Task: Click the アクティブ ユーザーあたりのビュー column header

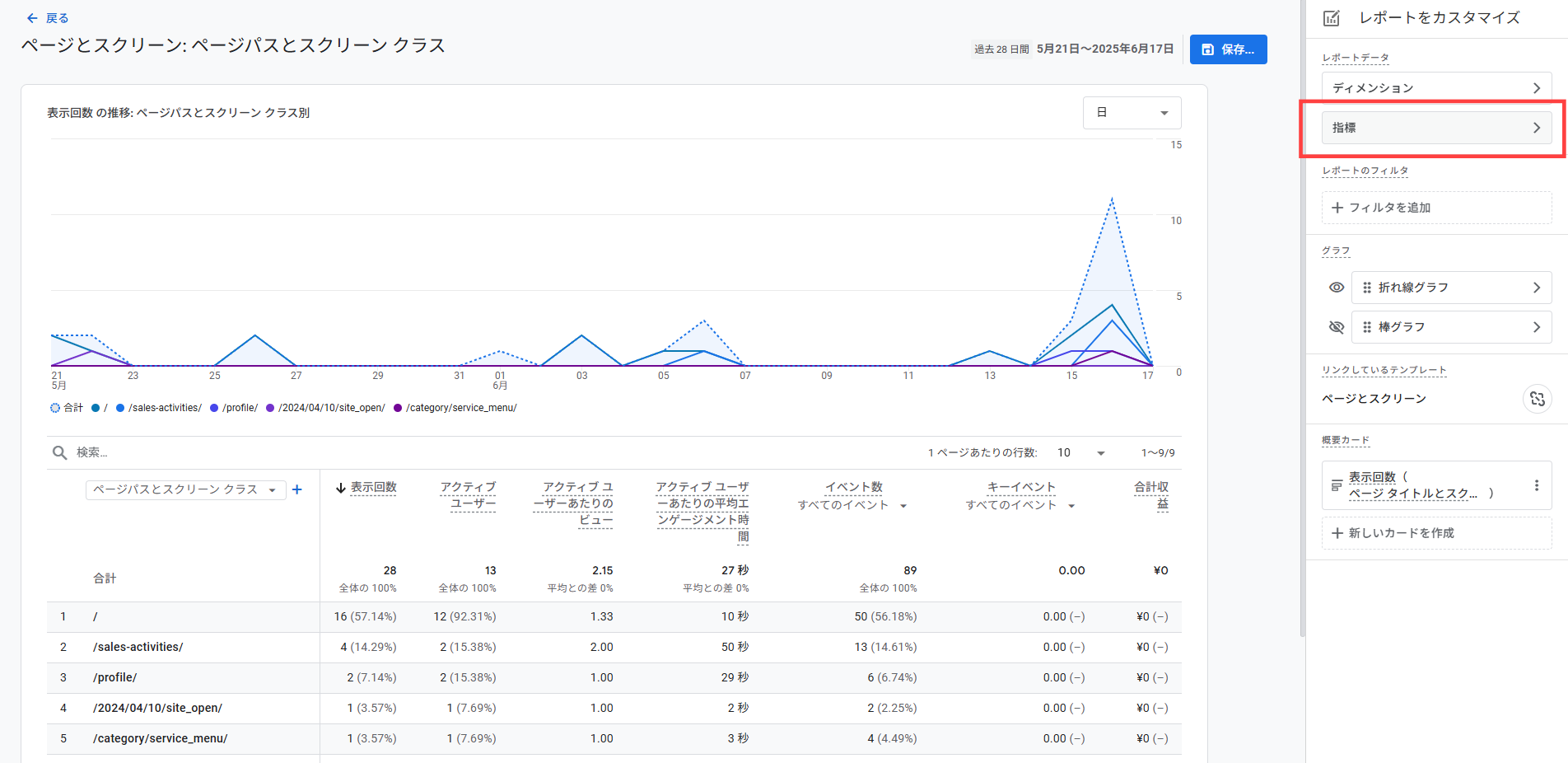Action: tap(573, 503)
